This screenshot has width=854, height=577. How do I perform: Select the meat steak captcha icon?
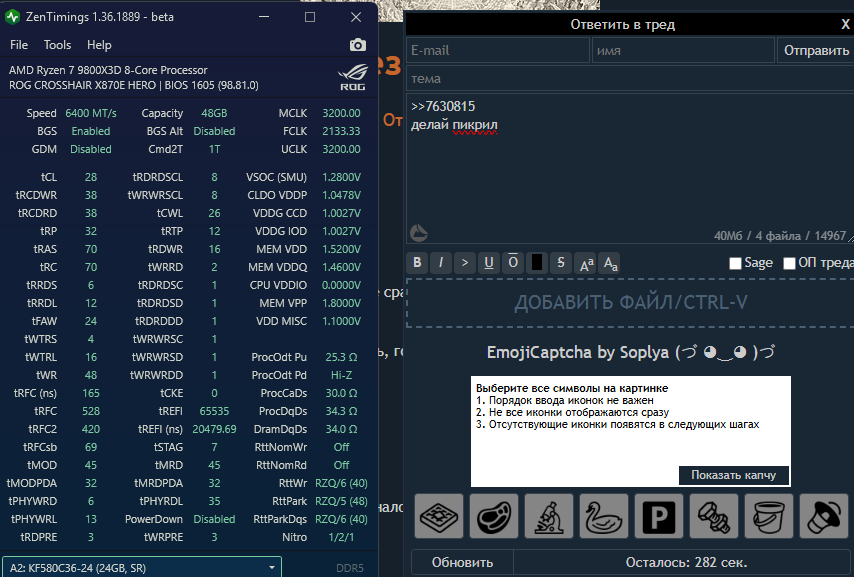(494, 515)
